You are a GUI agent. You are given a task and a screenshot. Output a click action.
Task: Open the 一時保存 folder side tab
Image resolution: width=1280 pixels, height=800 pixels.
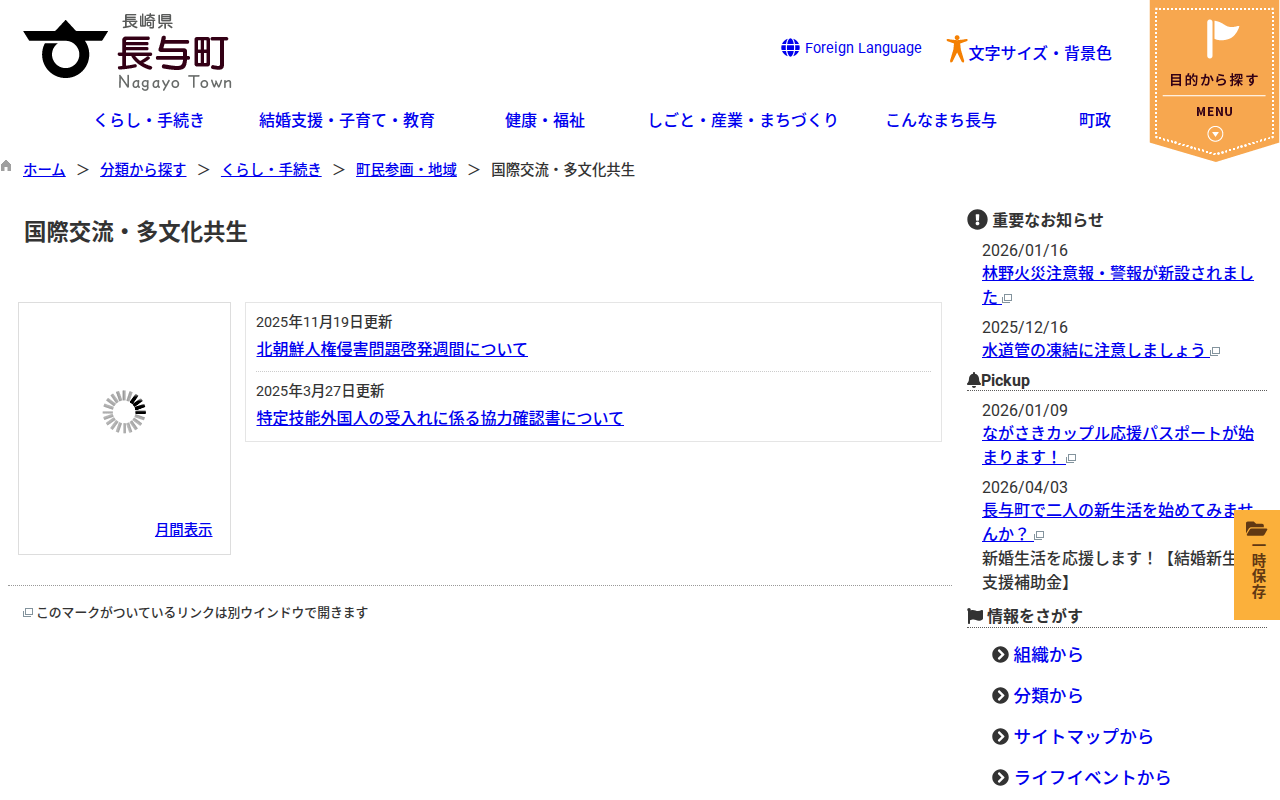pos(1257,564)
